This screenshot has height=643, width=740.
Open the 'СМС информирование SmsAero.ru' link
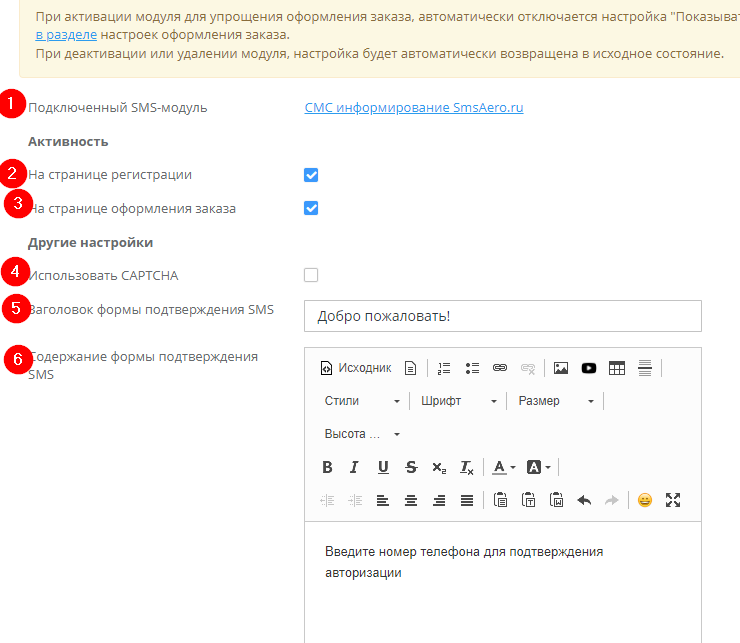pos(414,107)
